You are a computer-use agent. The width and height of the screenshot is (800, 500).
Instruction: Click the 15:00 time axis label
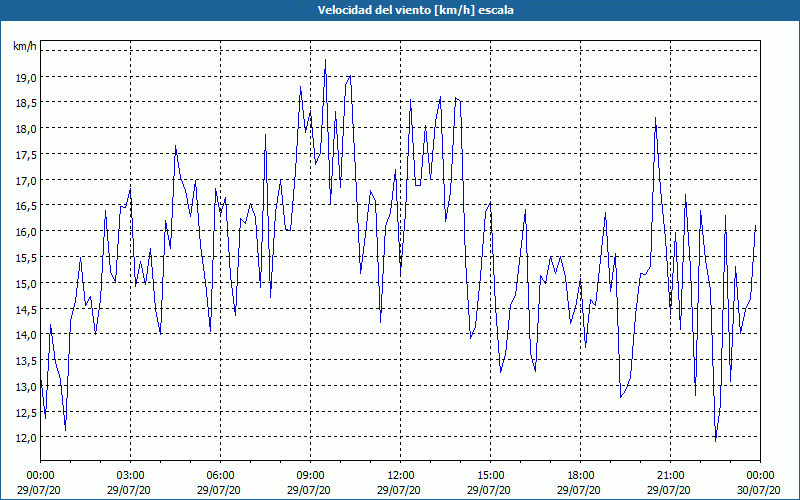point(490,476)
